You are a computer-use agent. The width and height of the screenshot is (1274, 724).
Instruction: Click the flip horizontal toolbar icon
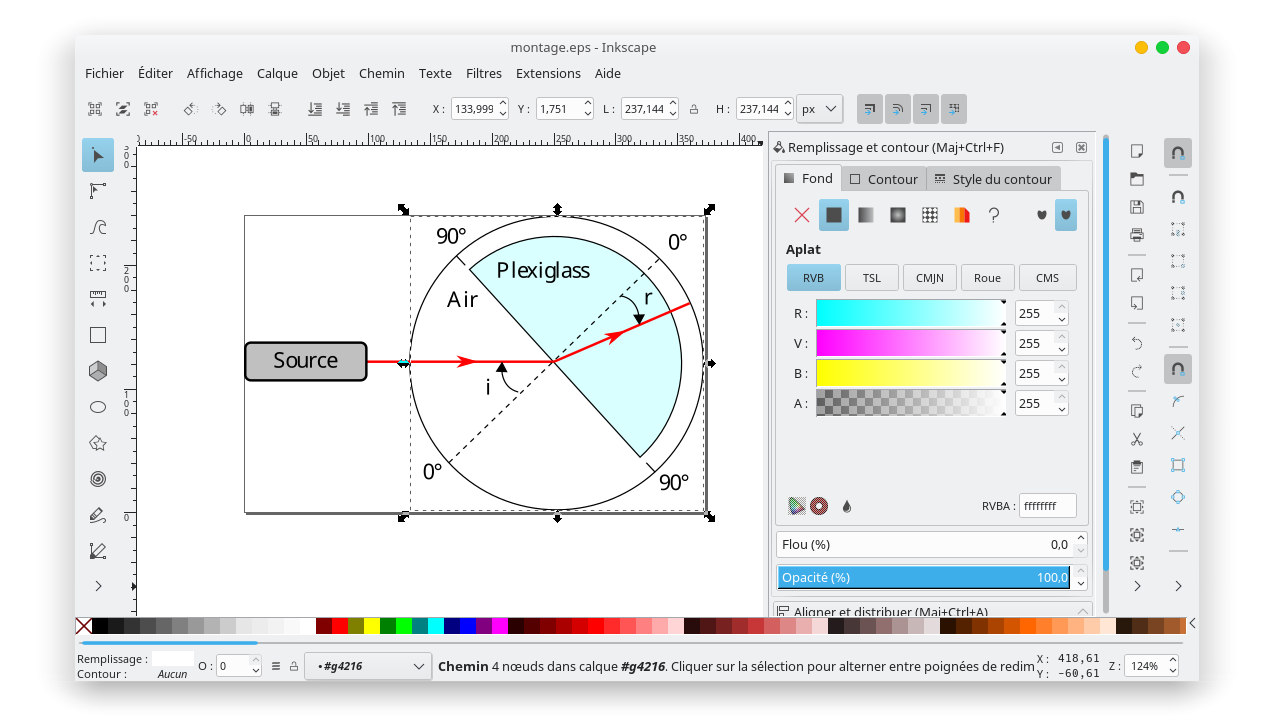pyautogui.click(x=248, y=109)
